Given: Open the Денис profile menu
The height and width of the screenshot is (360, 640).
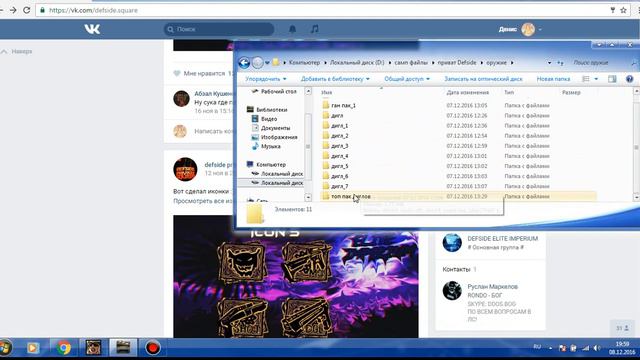Looking at the screenshot, I should coord(520,29).
